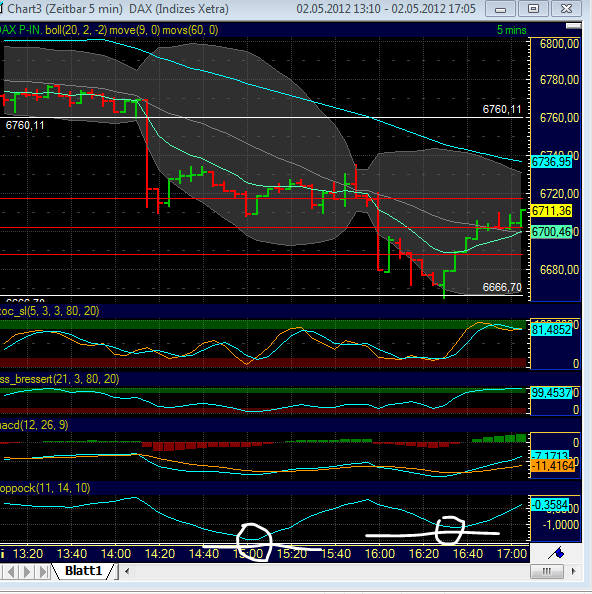The image size is (592, 594).
Task: Maximize the Chart3 window
Action: [x=533, y=9]
